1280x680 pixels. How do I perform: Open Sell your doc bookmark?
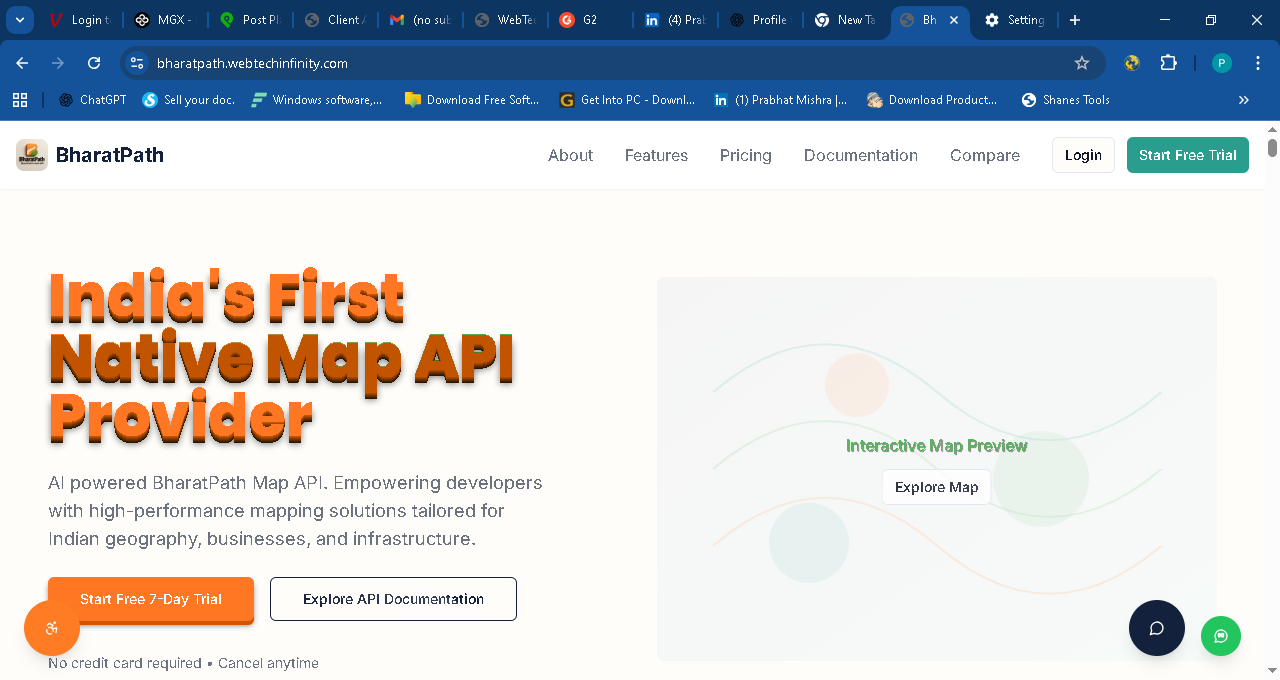click(x=189, y=100)
